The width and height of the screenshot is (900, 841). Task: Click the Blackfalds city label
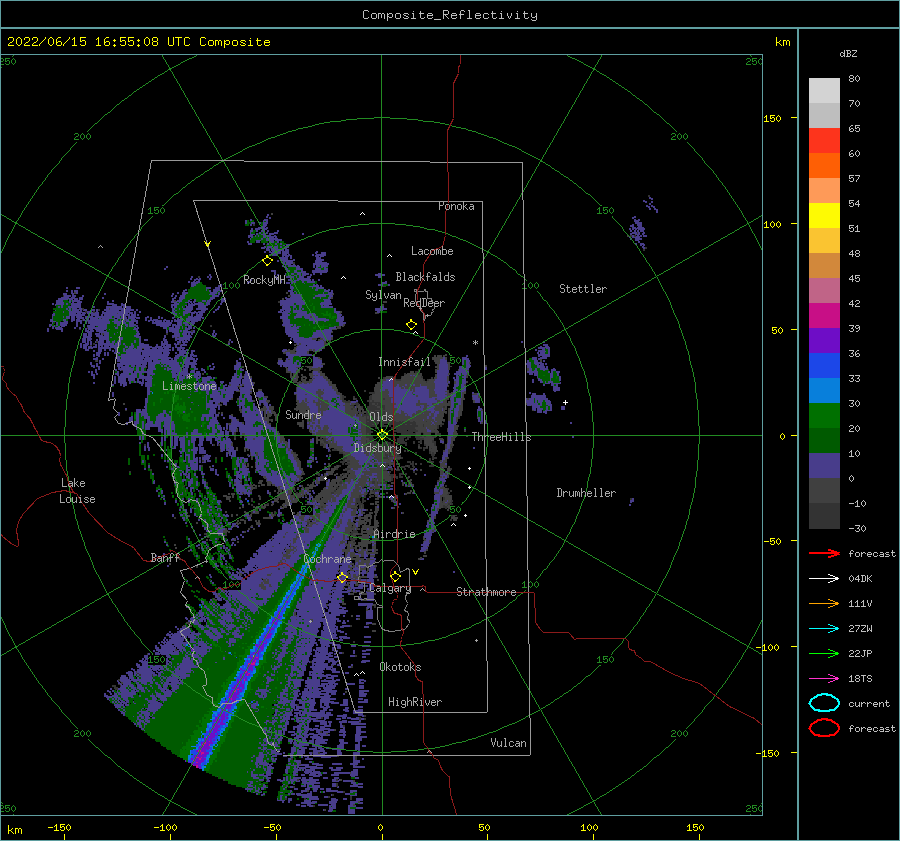pyautogui.click(x=425, y=277)
